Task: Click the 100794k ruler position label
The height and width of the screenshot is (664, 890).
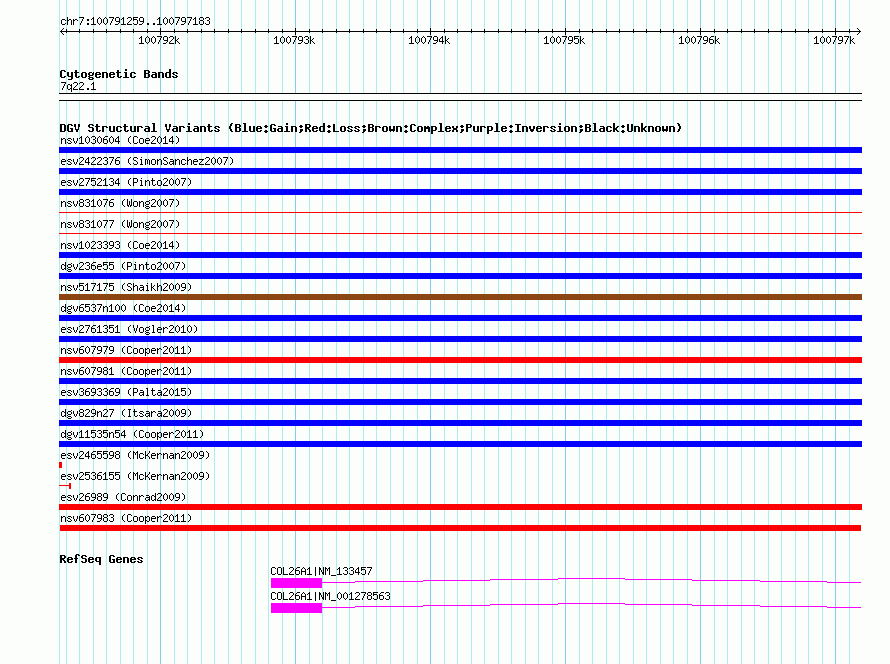Action: point(429,40)
